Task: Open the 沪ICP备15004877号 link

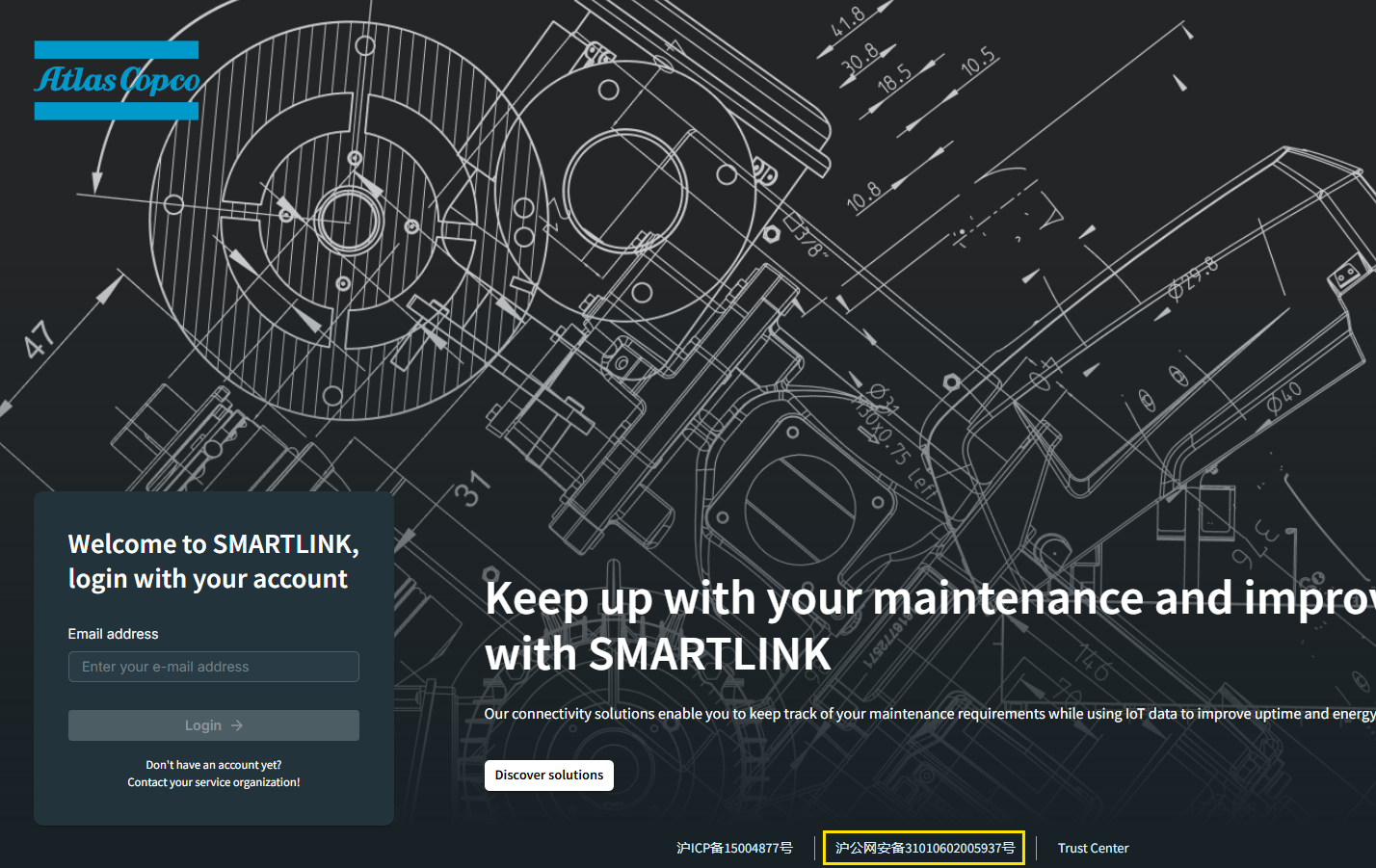Action: tap(734, 848)
